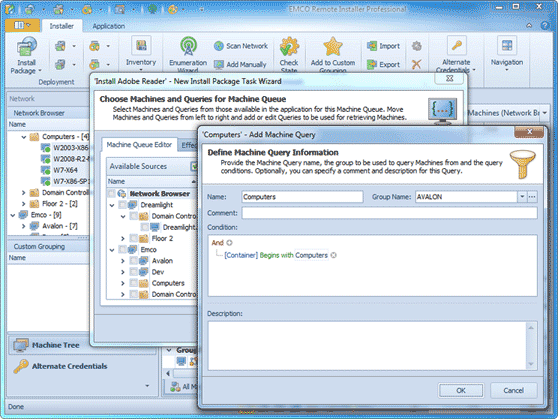Open the Install Package dropdown arrow
Image resolution: width=558 pixels, height=419 pixels.
[40, 71]
